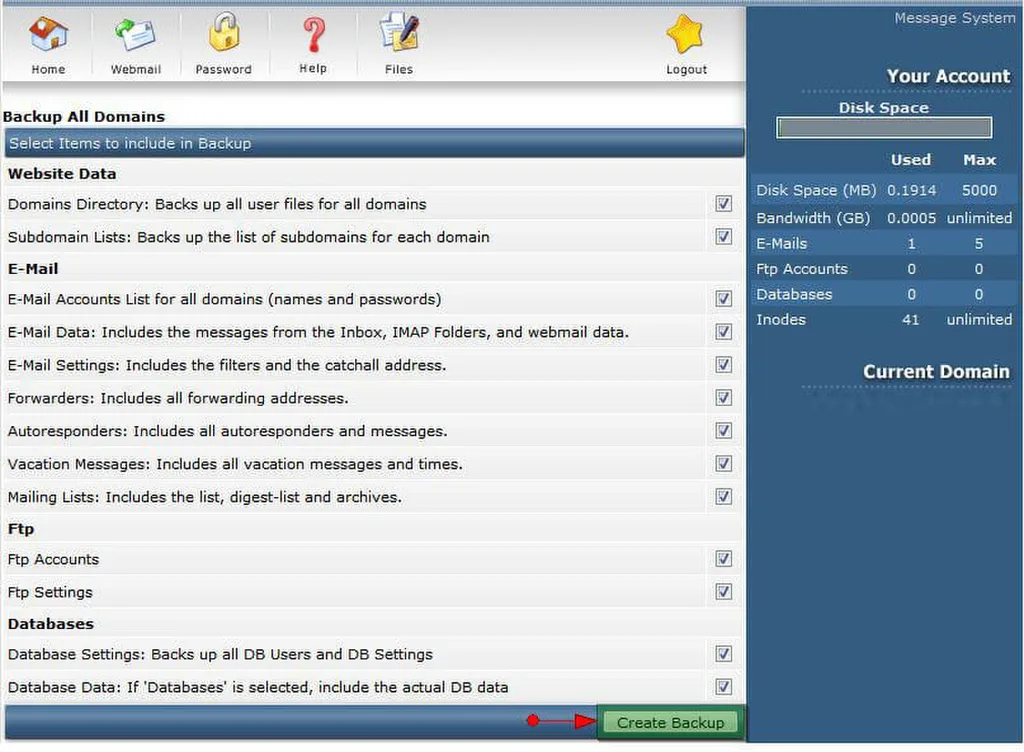Open the Files document icon

click(x=399, y=33)
